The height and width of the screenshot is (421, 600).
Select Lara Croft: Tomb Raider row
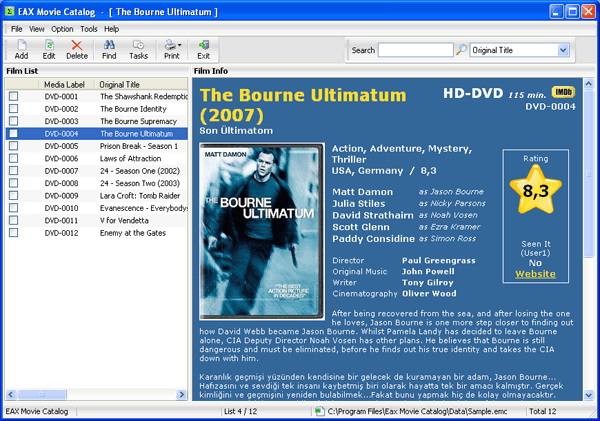coord(96,196)
